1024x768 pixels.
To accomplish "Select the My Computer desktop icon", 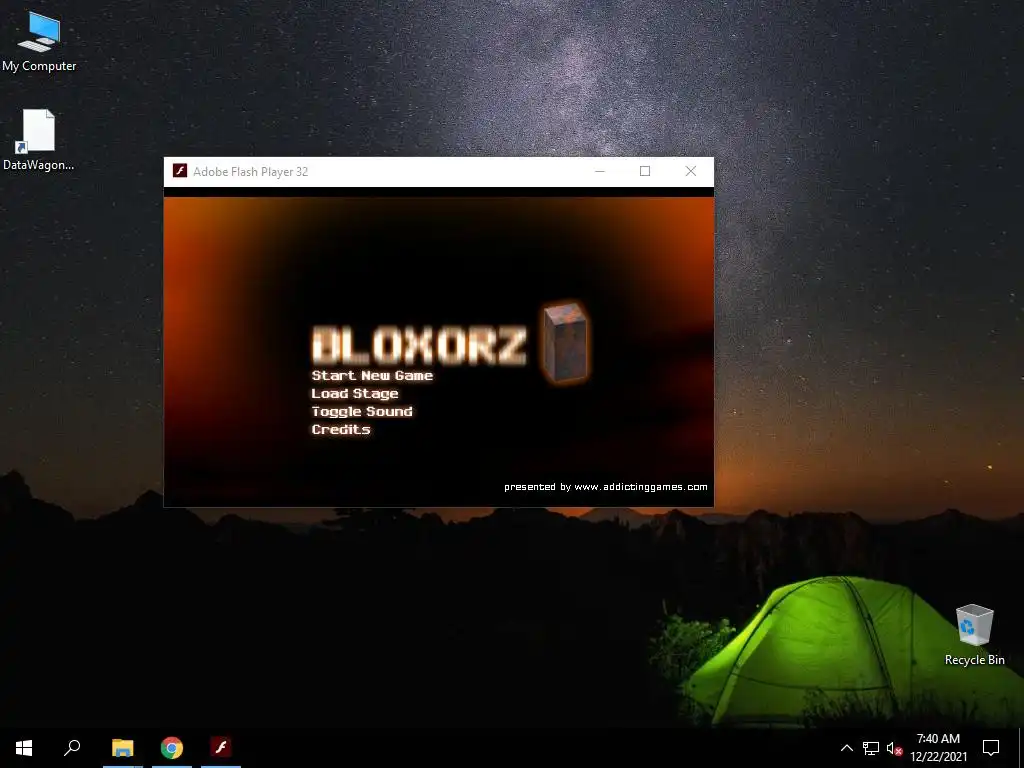I will point(39,42).
